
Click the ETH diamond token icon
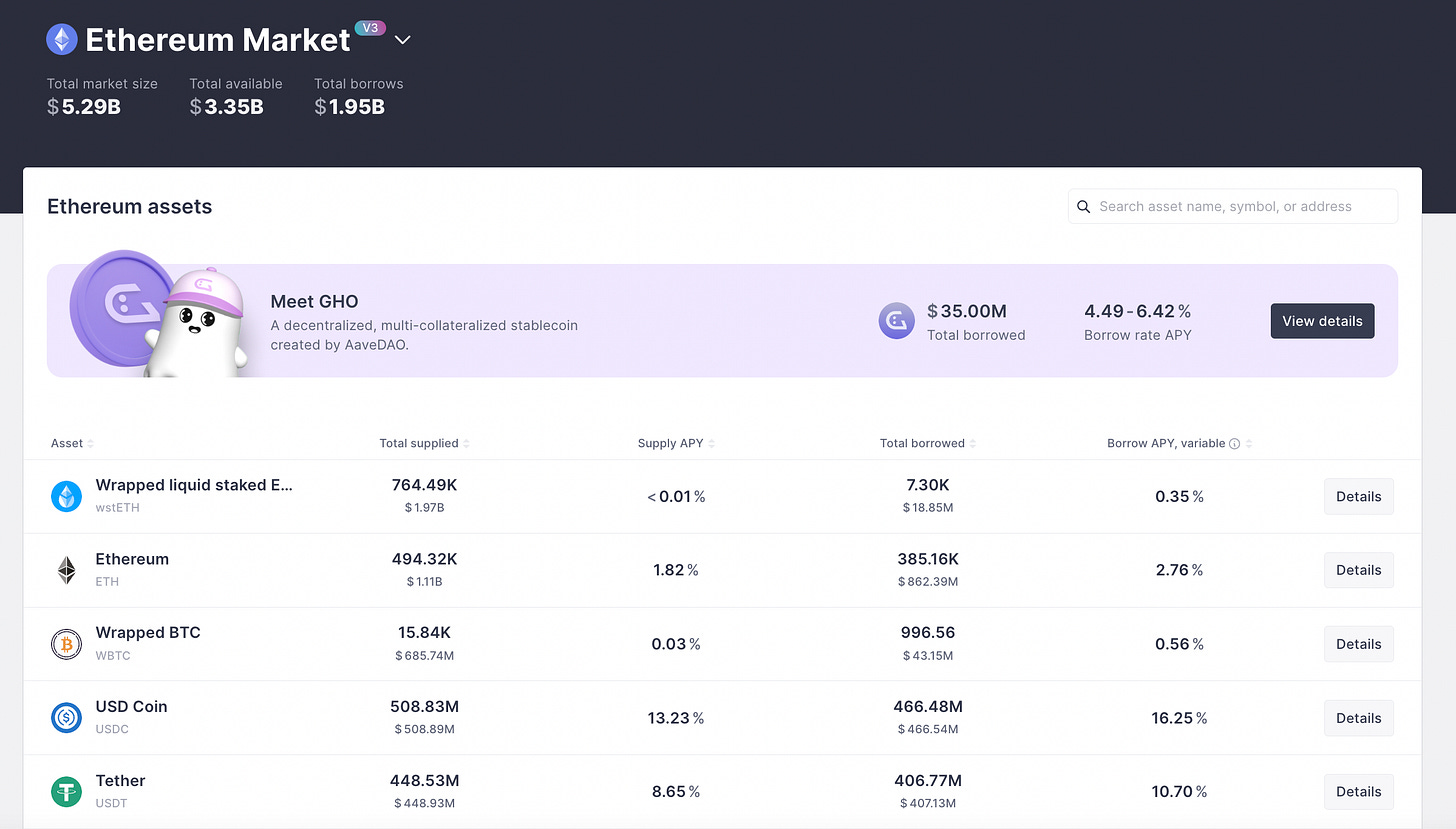pyautogui.click(x=66, y=570)
